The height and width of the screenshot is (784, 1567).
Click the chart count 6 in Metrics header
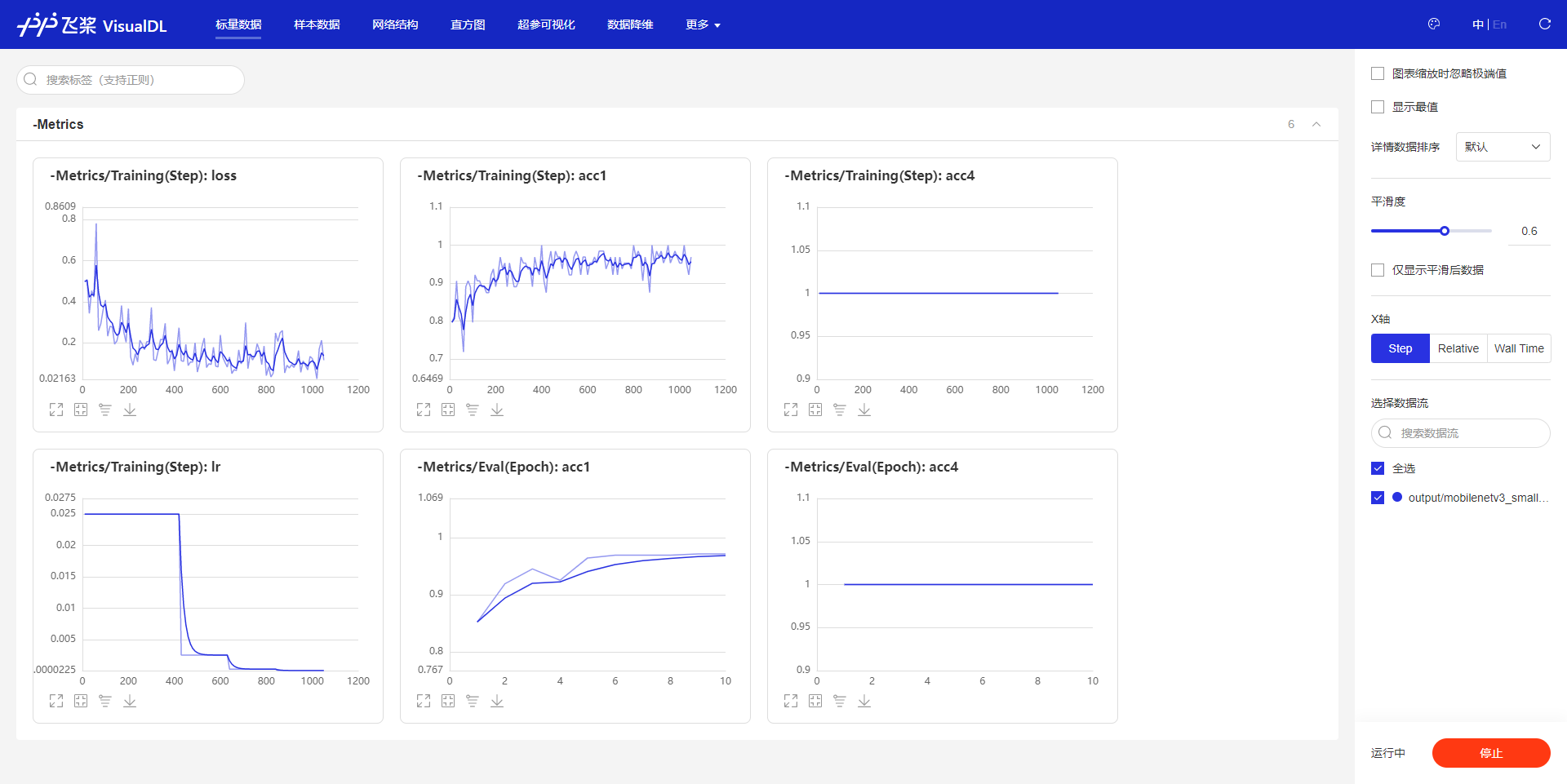click(x=1291, y=124)
